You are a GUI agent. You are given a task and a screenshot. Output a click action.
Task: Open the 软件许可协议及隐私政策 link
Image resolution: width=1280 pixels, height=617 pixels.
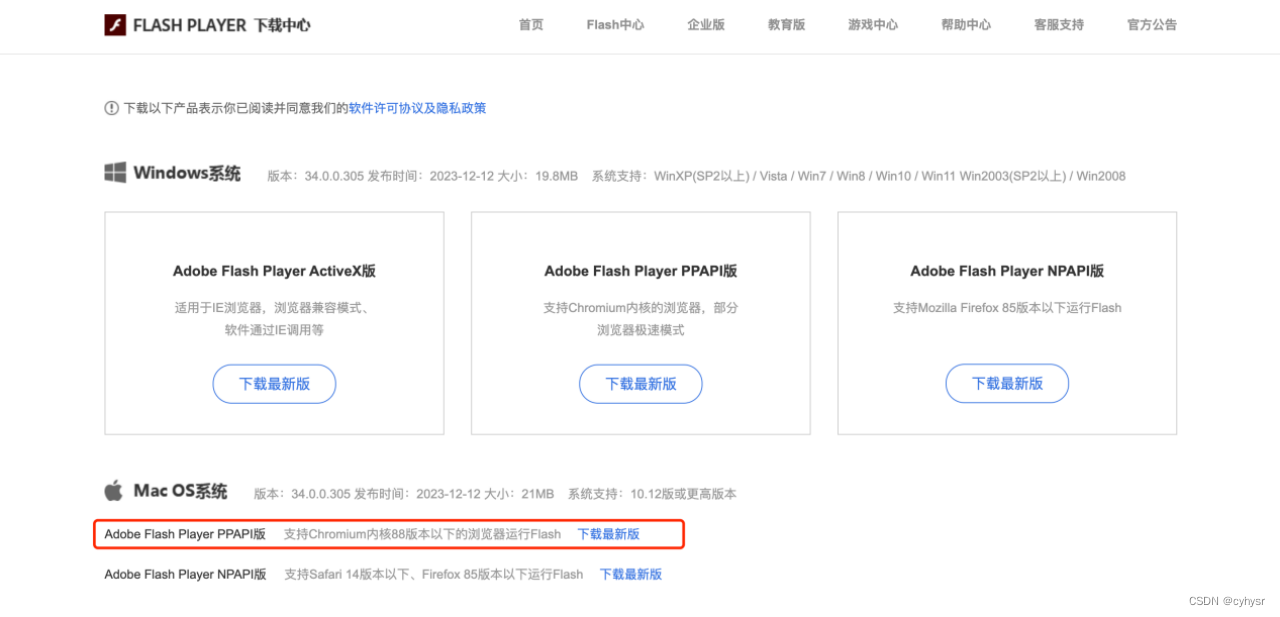point(417,107)
